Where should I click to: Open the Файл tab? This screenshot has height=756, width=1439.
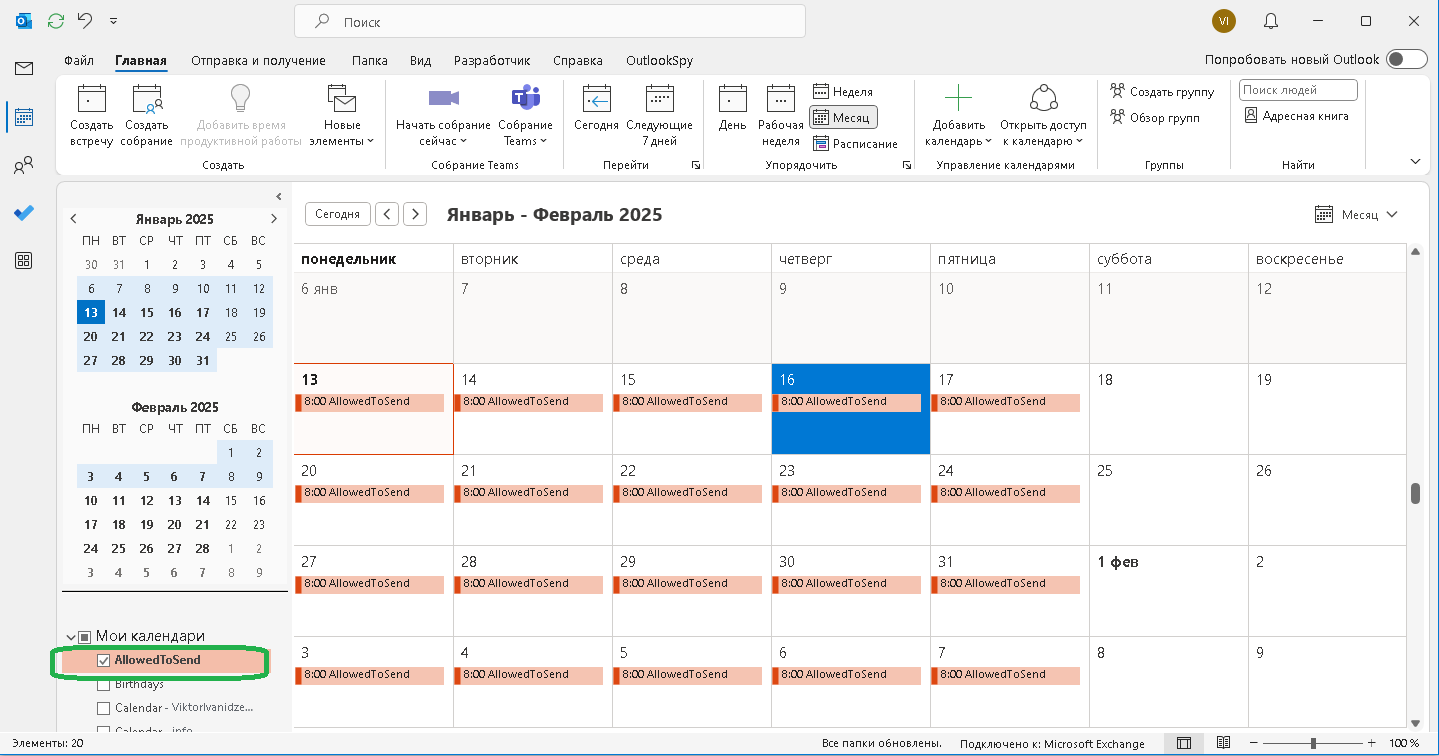coord(79,60)
